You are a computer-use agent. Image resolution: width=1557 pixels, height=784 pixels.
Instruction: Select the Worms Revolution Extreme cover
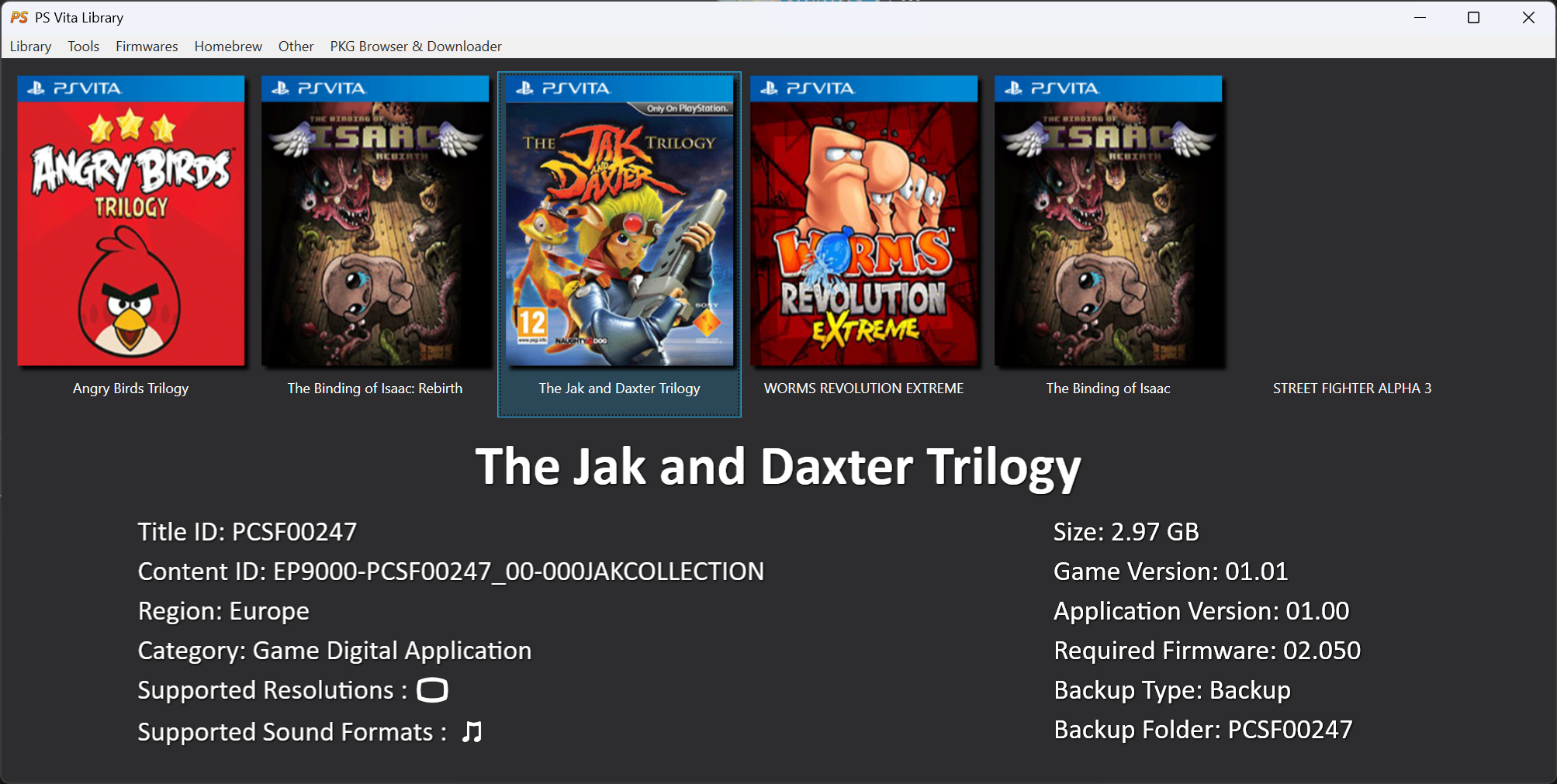(864, 221)
